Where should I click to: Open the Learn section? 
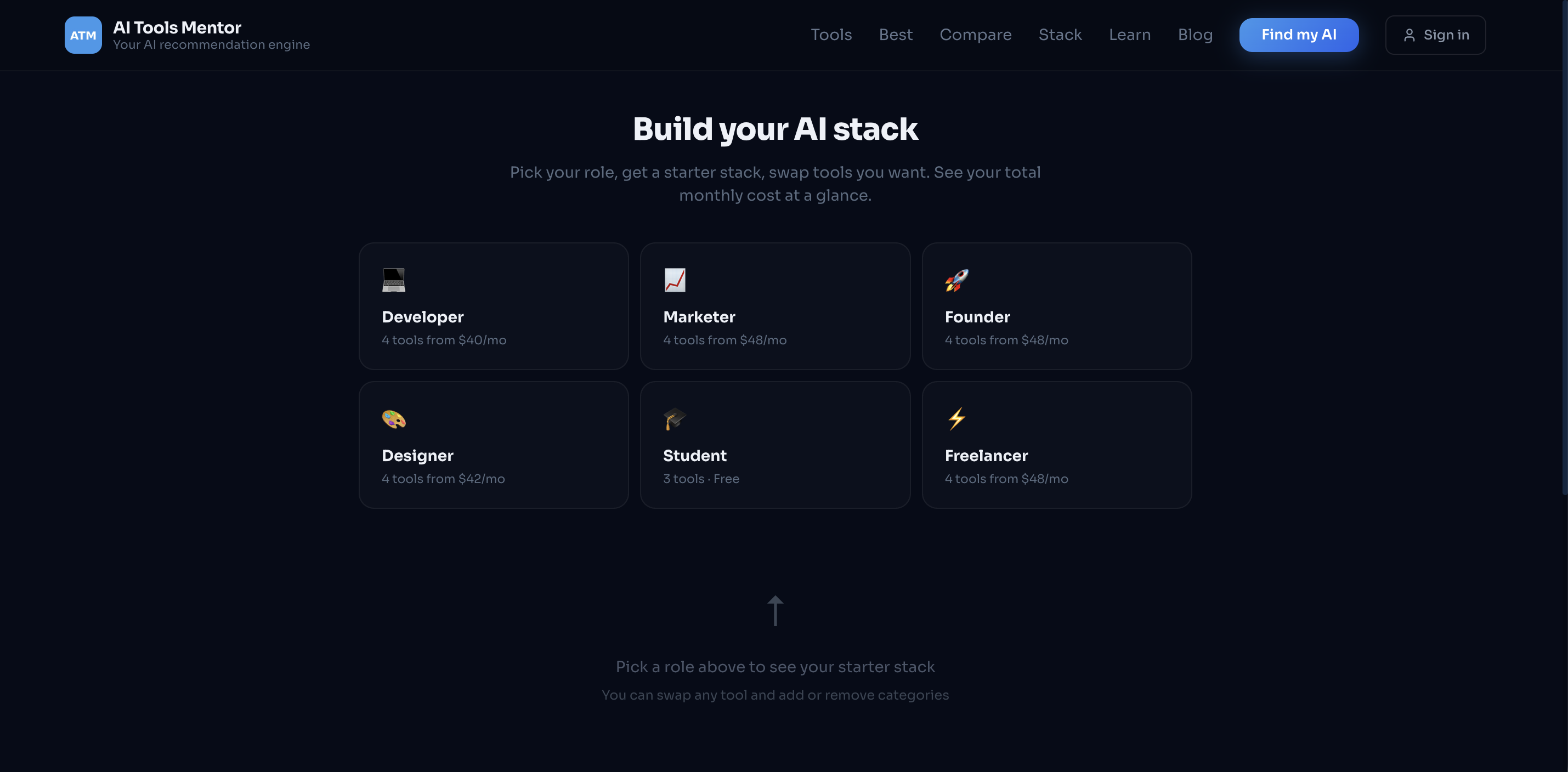(1130, 35)
